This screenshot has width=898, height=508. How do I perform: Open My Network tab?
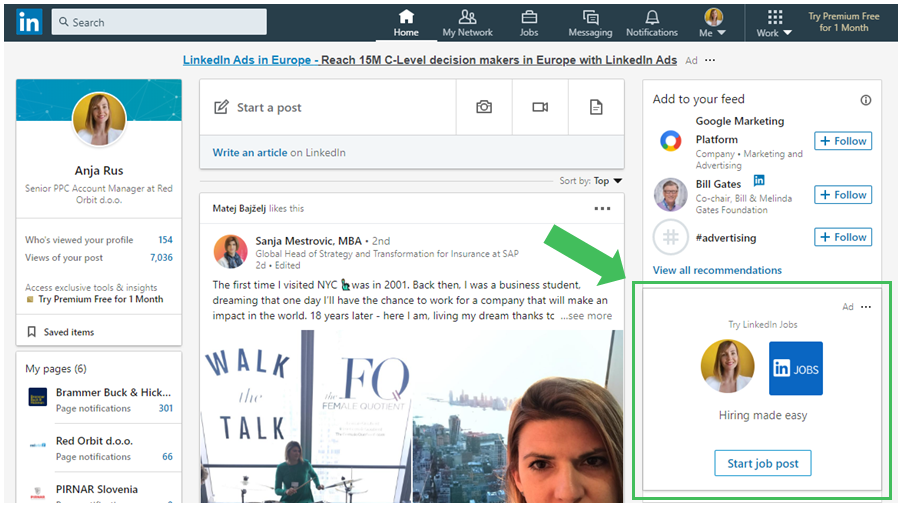coord(467,23)
